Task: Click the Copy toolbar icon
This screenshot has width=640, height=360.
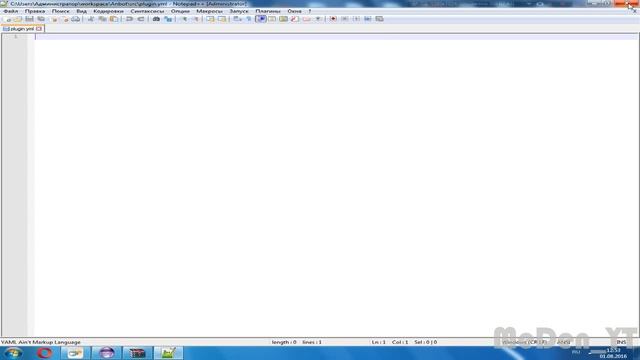Action: (x=102, y=19)
